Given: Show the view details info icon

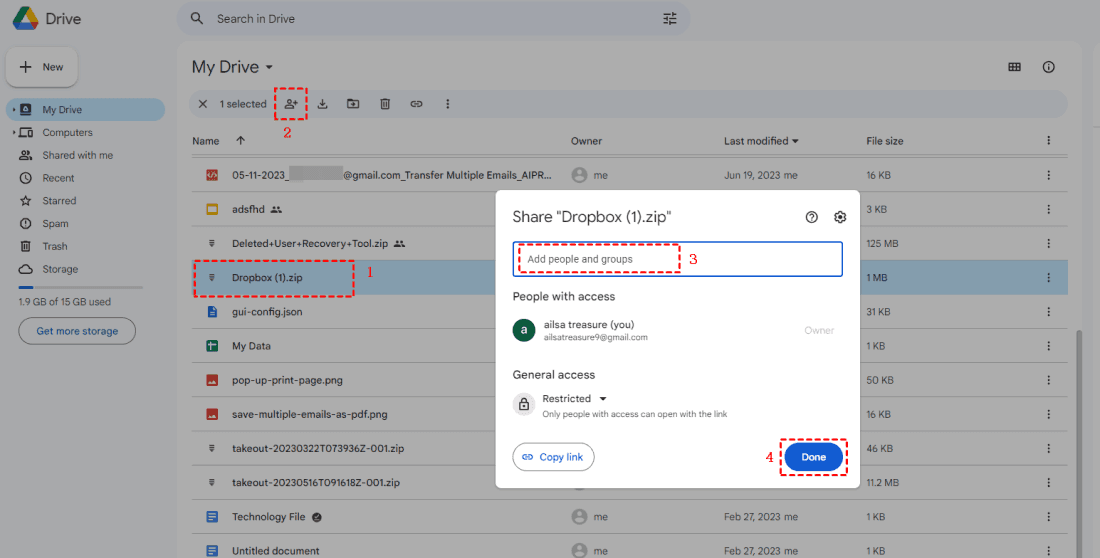Looking at the screenshot, I should coord(1049,67).
